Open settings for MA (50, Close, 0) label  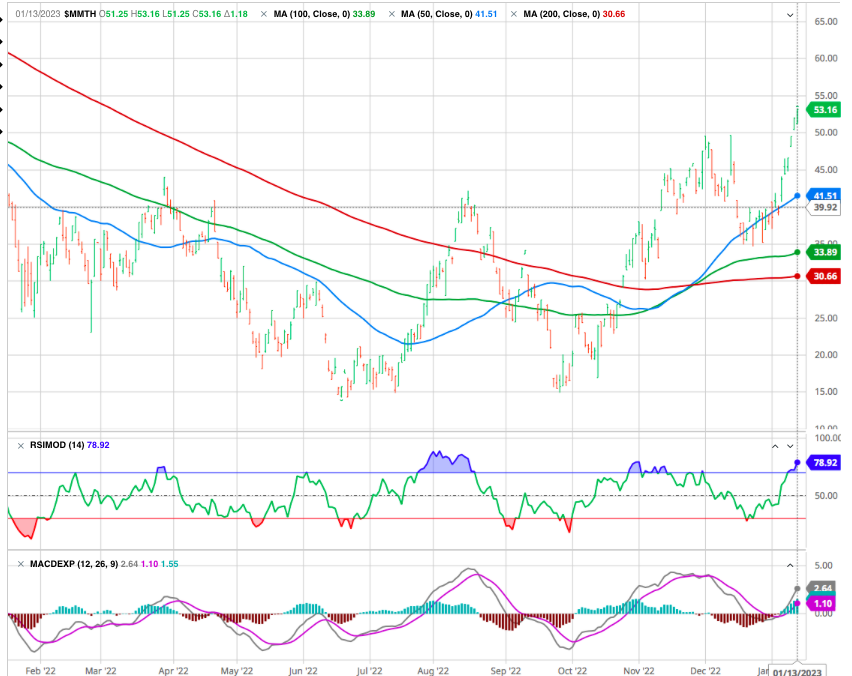point(437,14)
